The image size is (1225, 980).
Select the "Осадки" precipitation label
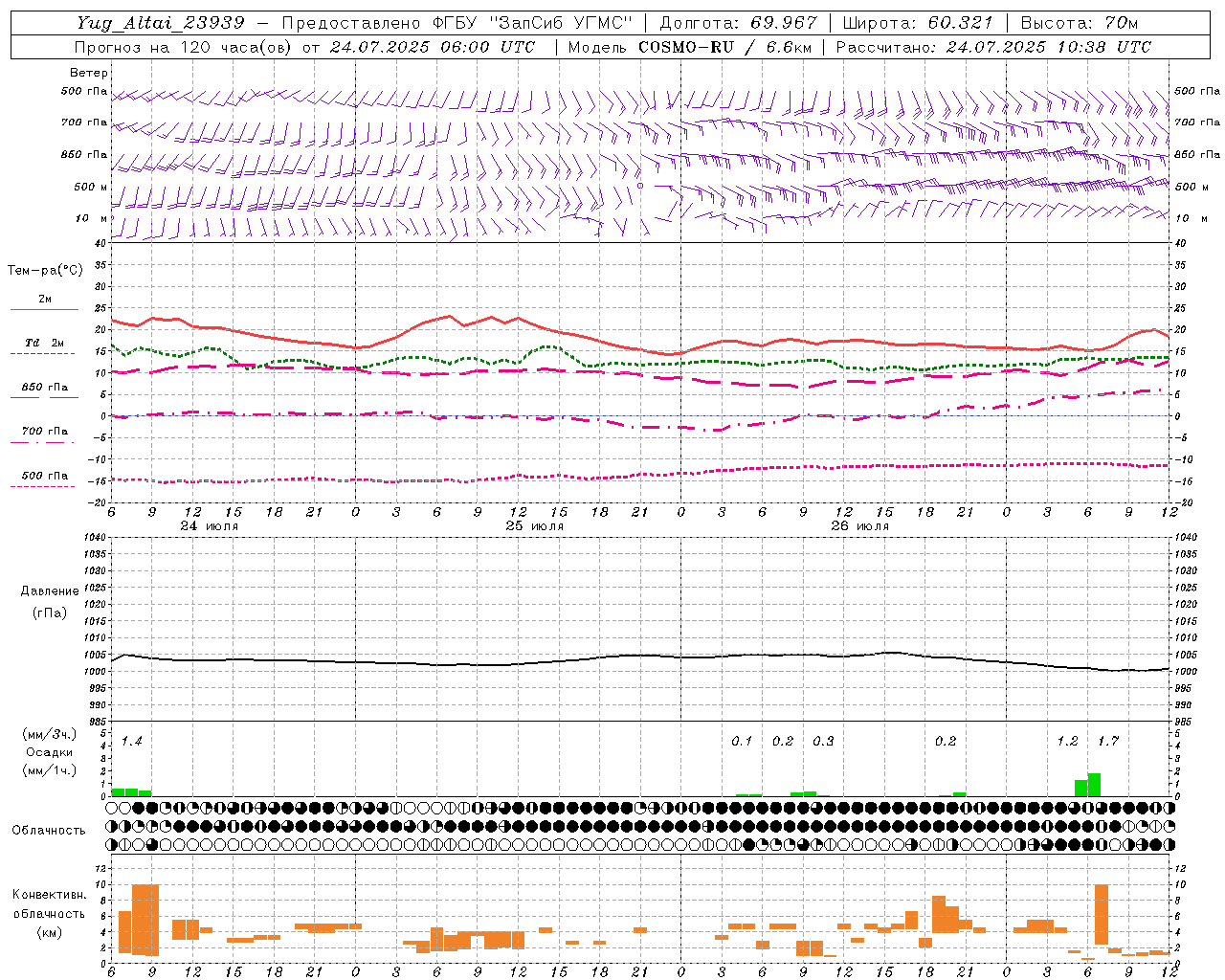tap(50, 752)
